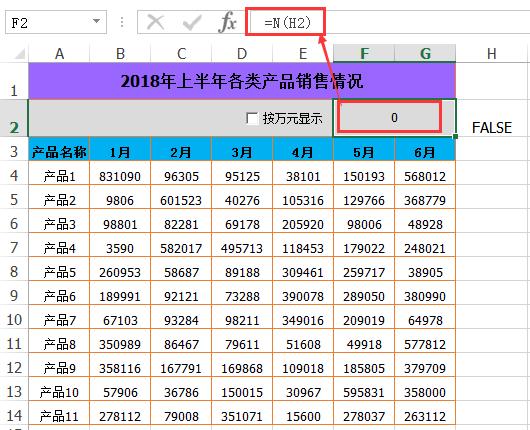Toggle the 按万元显示 checkbox
Viewport: 530px width, 430px height.
pyautogui.click(x=252, y=118)
